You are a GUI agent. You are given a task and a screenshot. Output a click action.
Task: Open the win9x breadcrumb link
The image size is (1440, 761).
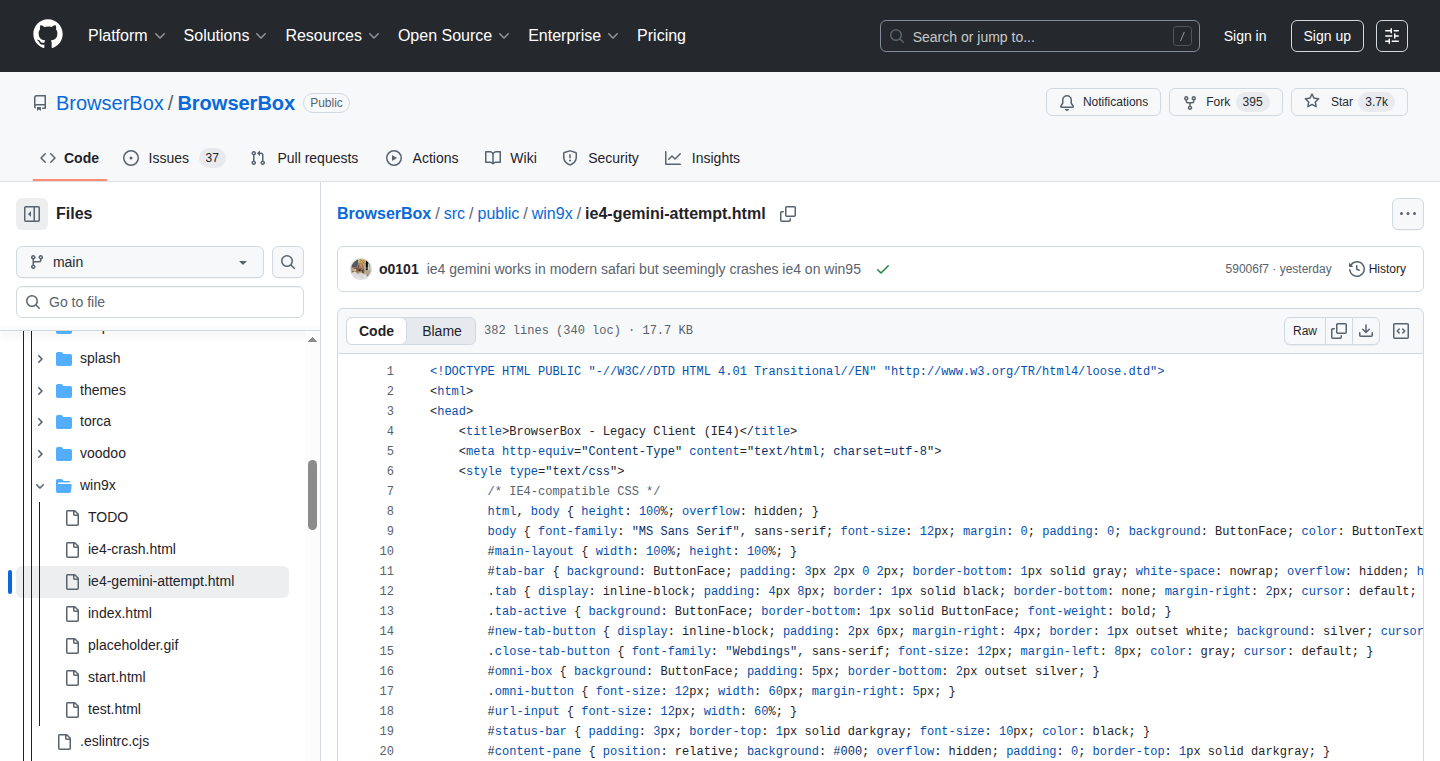click(x=552, y=214)
